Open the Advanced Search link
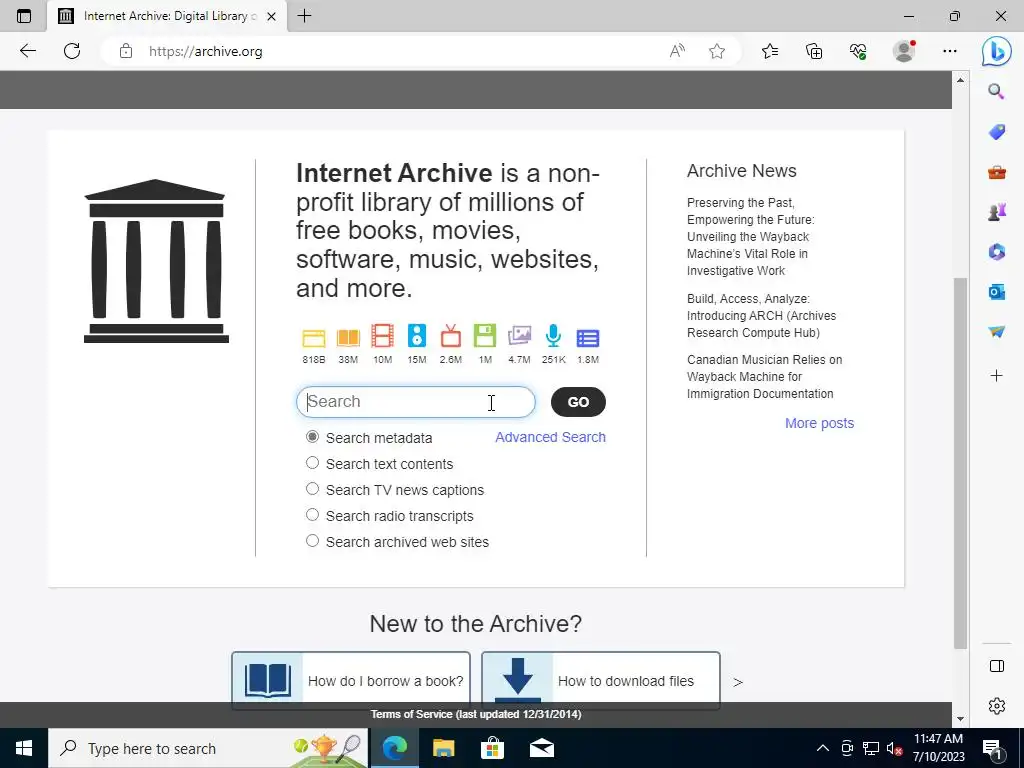 tap(550, 437)
